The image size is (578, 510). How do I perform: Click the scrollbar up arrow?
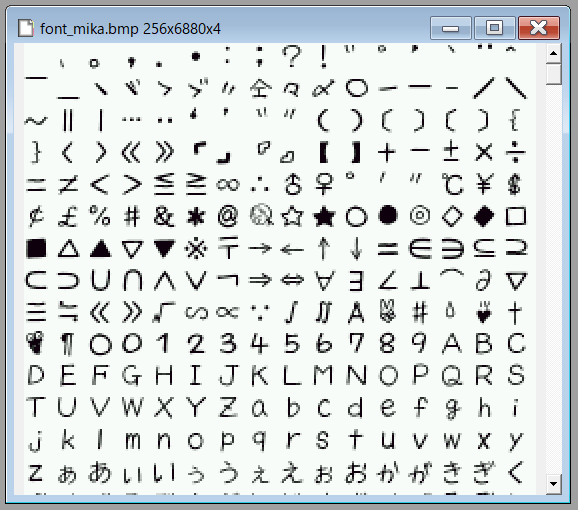553,53
